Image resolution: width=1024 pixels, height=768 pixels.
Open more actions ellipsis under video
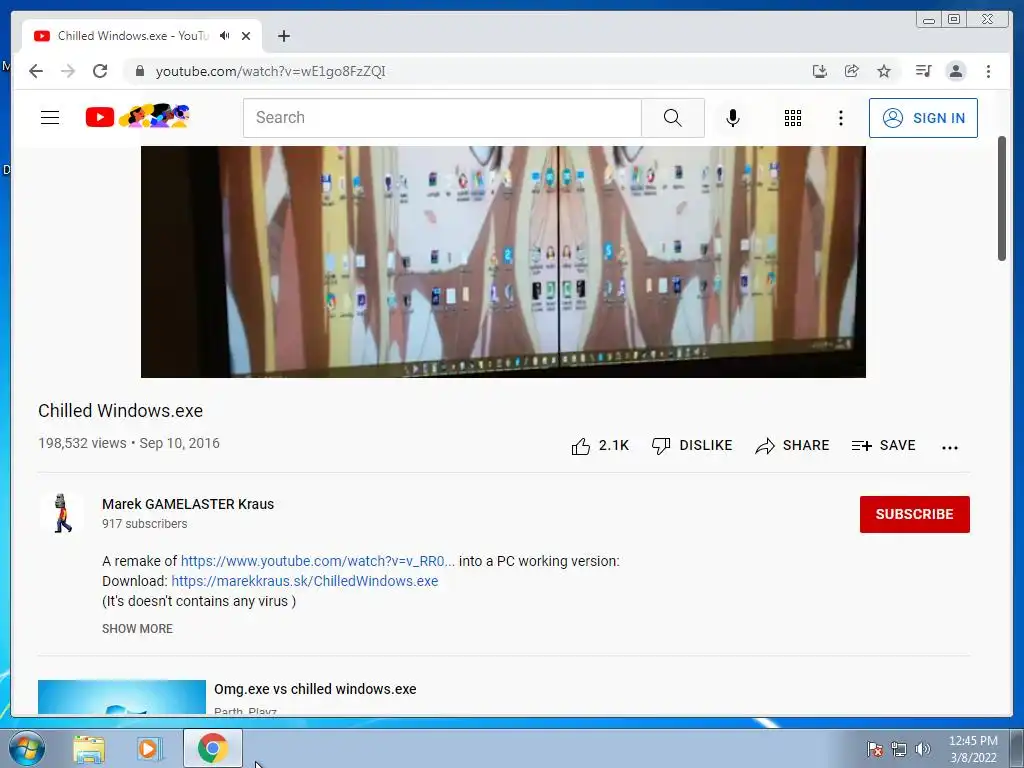click(x=950, y=447)
